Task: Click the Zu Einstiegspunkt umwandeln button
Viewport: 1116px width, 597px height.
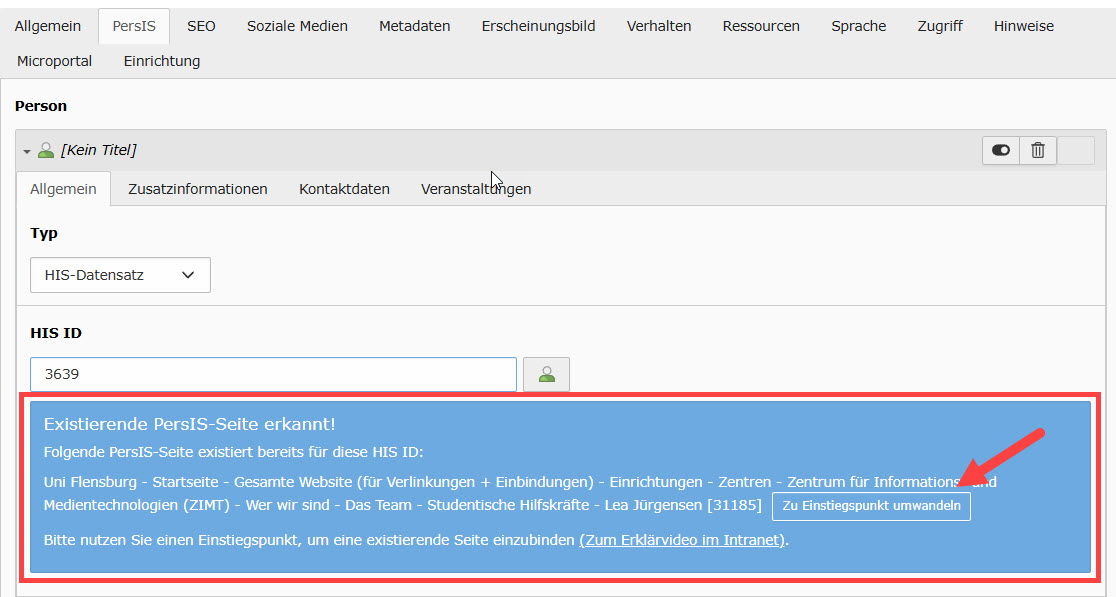Action: (x=871, y=506)
